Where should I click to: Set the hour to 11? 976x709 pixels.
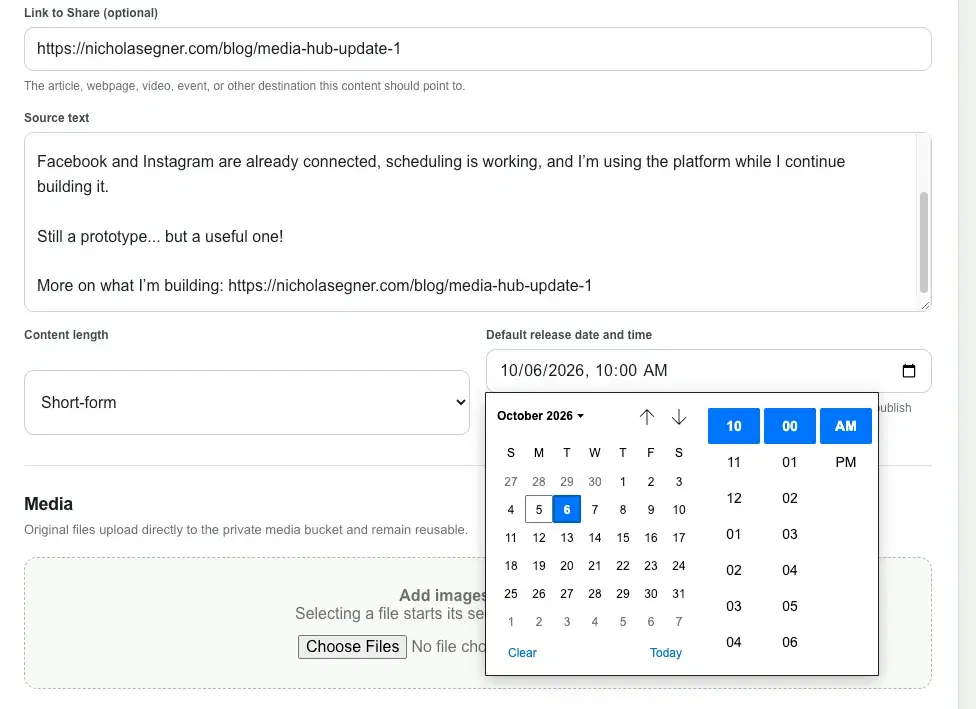734,462
